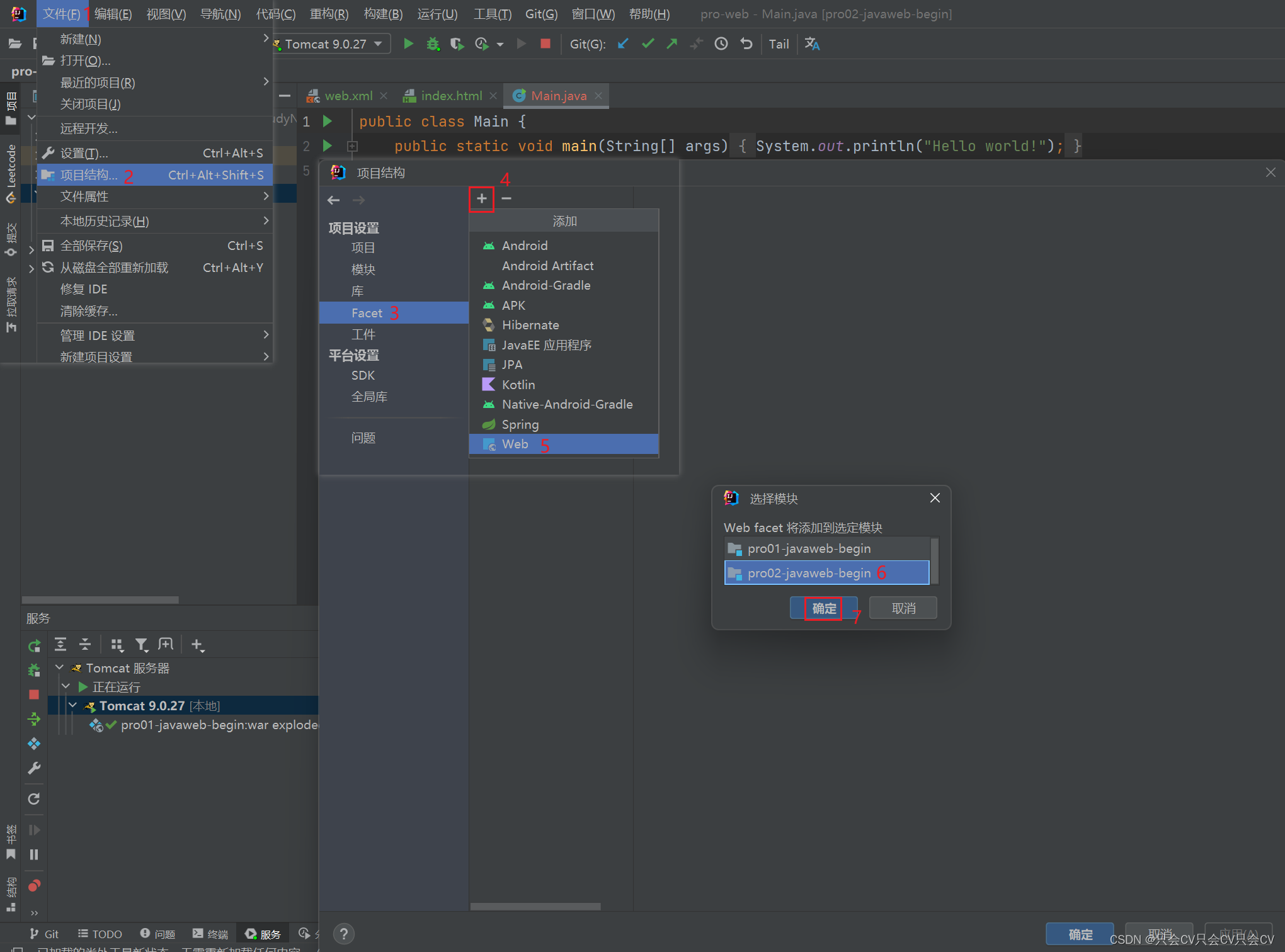
Task: Choose 全部保存 in File menu
Action: pos(155,246)
